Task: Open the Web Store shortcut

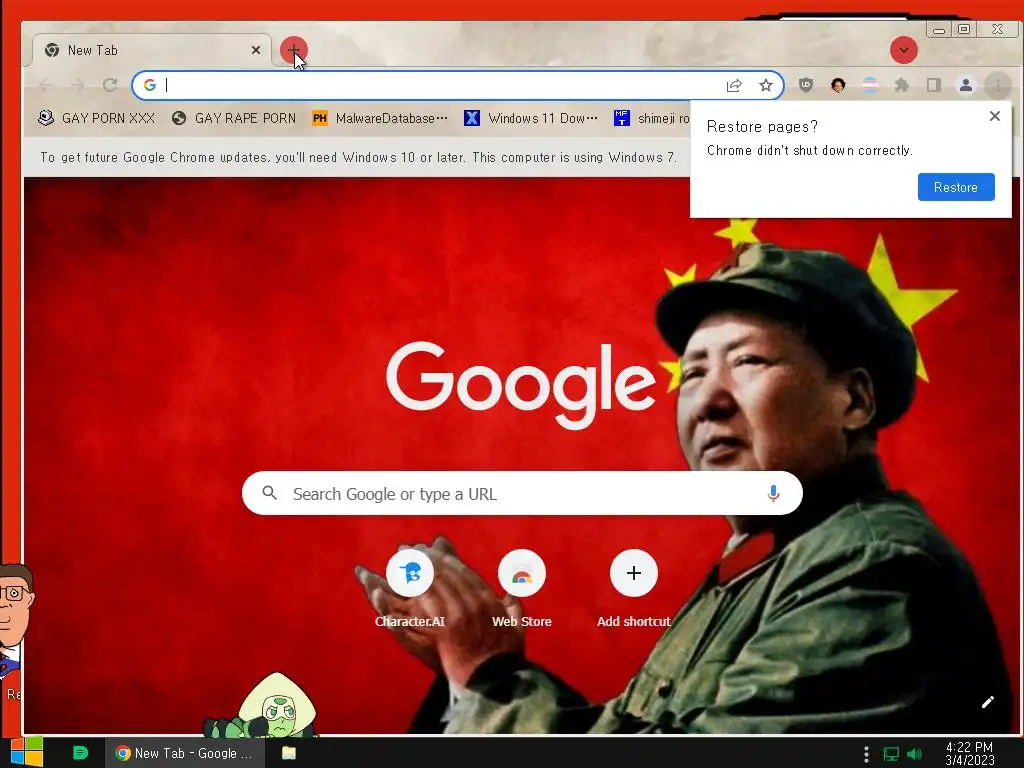Action: point(522,589)
